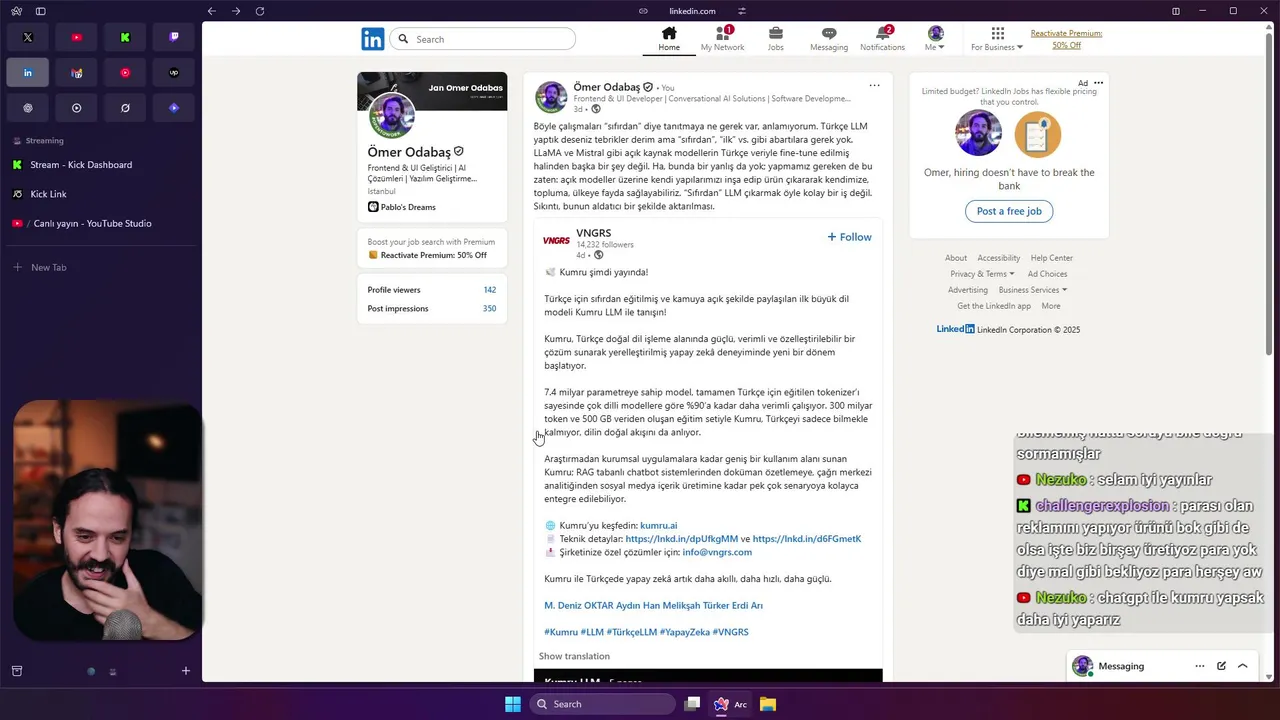Open the purple diamond play pinned tab
Viewport: 1280px width, 720px height.
174,108
